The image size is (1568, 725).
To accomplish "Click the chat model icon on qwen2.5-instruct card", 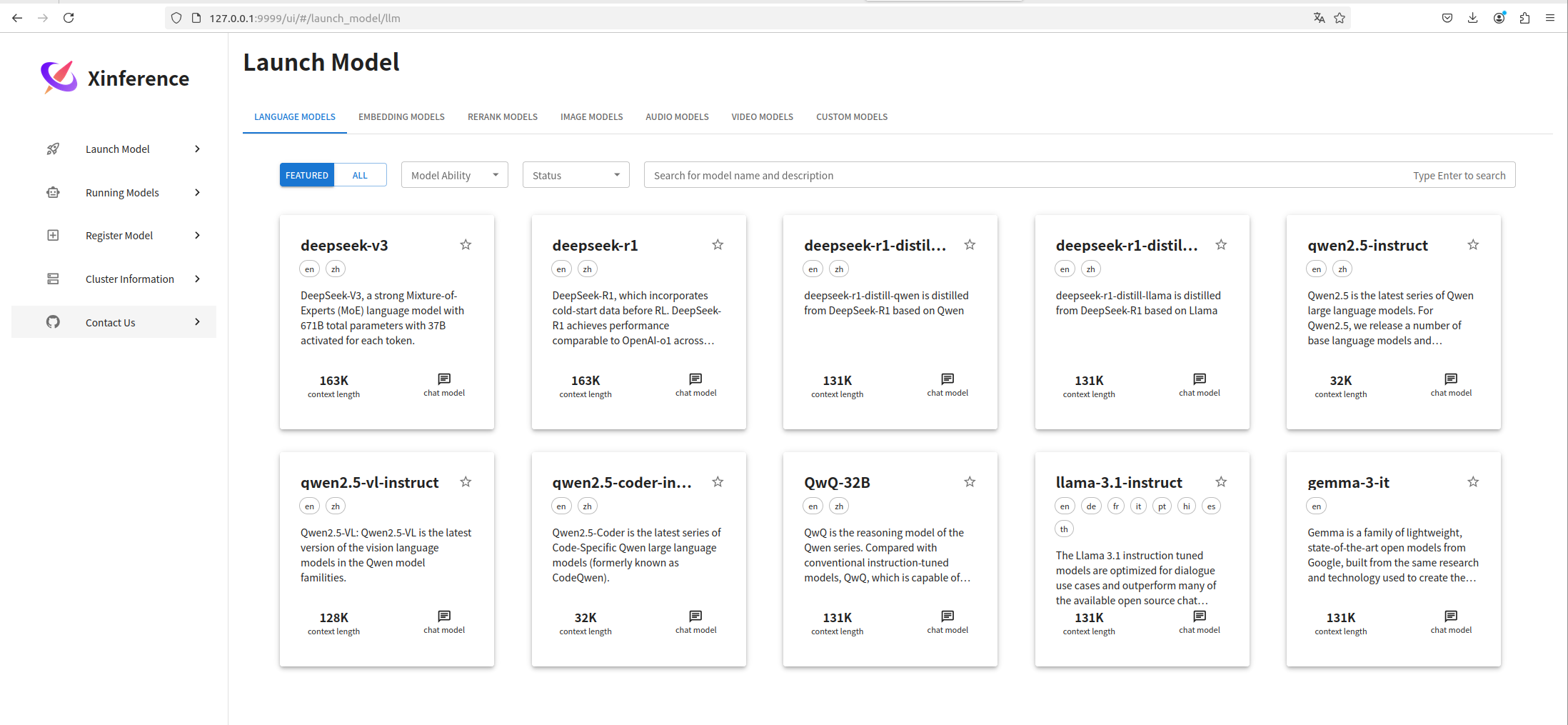I will pyautogui.click(x=1451, y=379).
